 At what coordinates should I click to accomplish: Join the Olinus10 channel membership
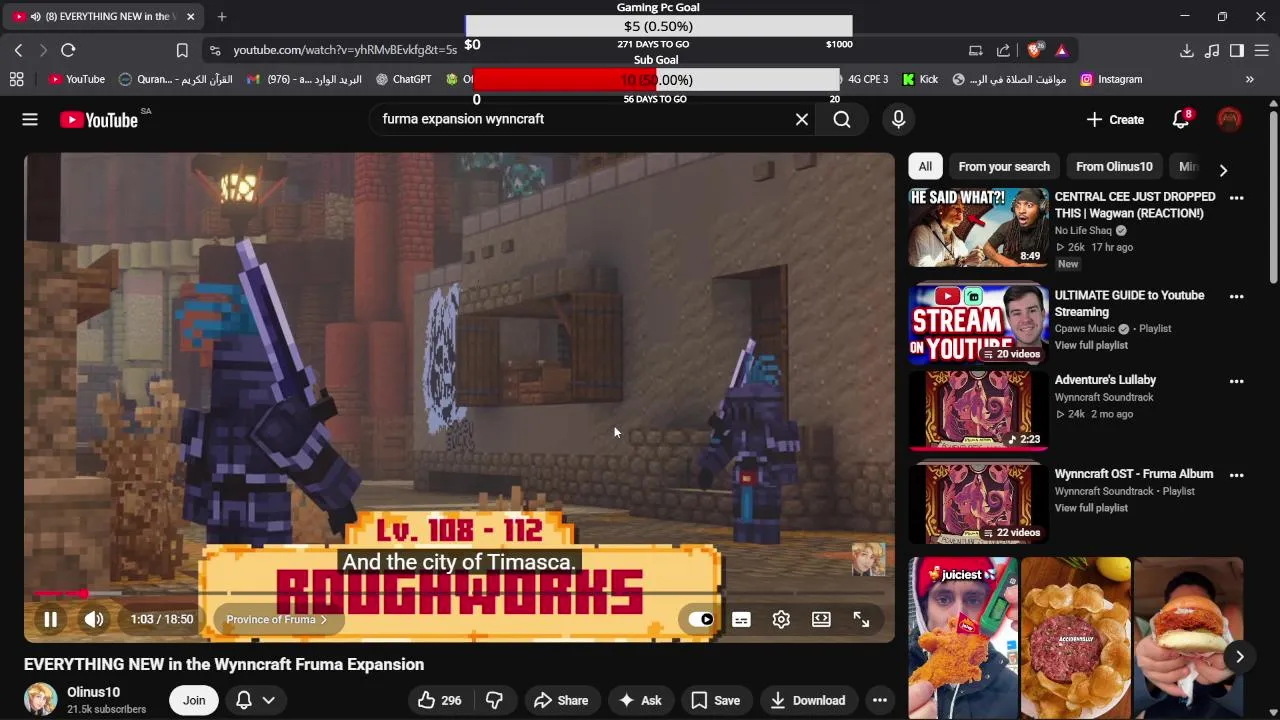pyautogui.click(x=194, y=701)
